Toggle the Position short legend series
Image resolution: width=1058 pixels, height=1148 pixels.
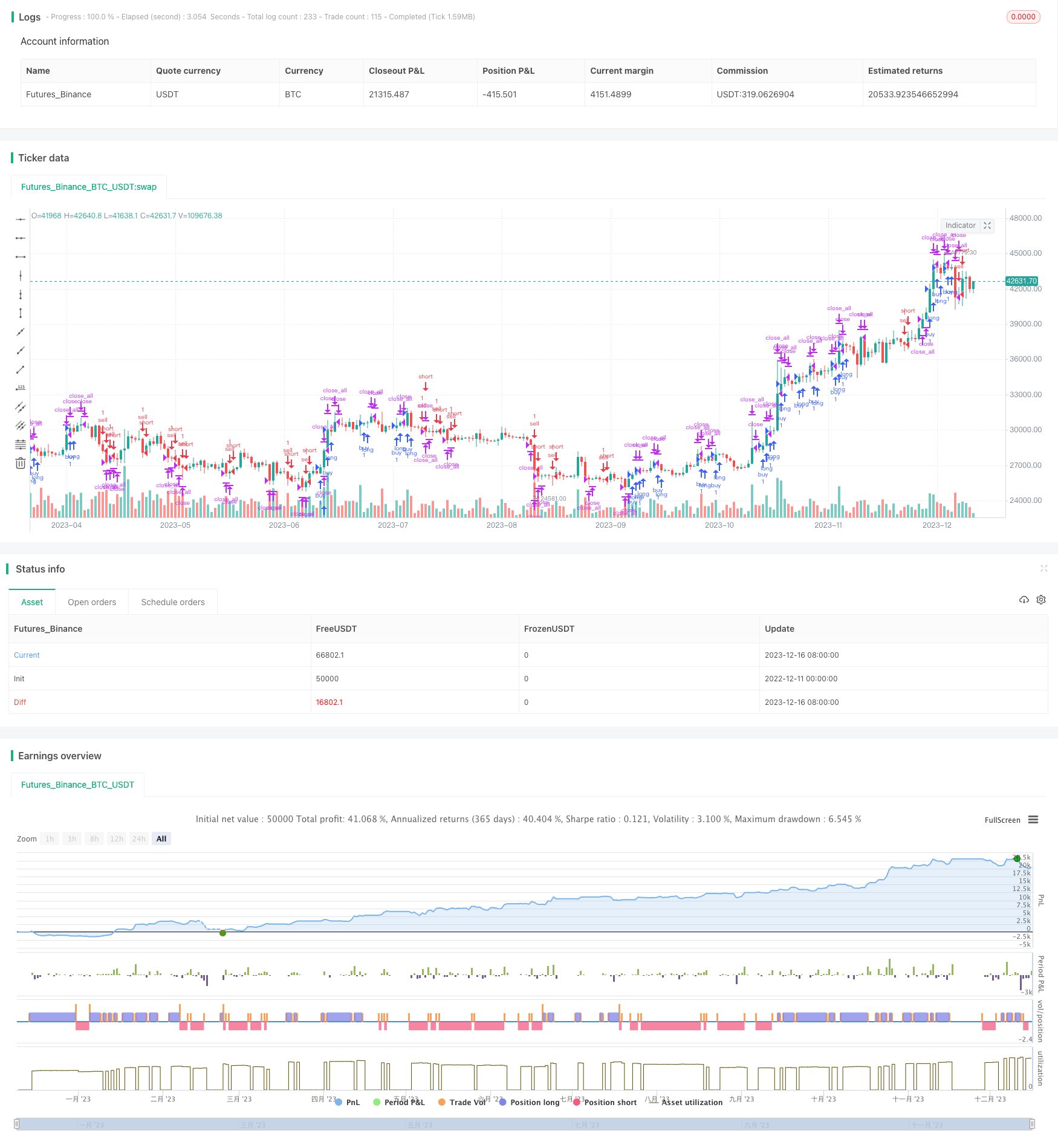coord(605,1103)
